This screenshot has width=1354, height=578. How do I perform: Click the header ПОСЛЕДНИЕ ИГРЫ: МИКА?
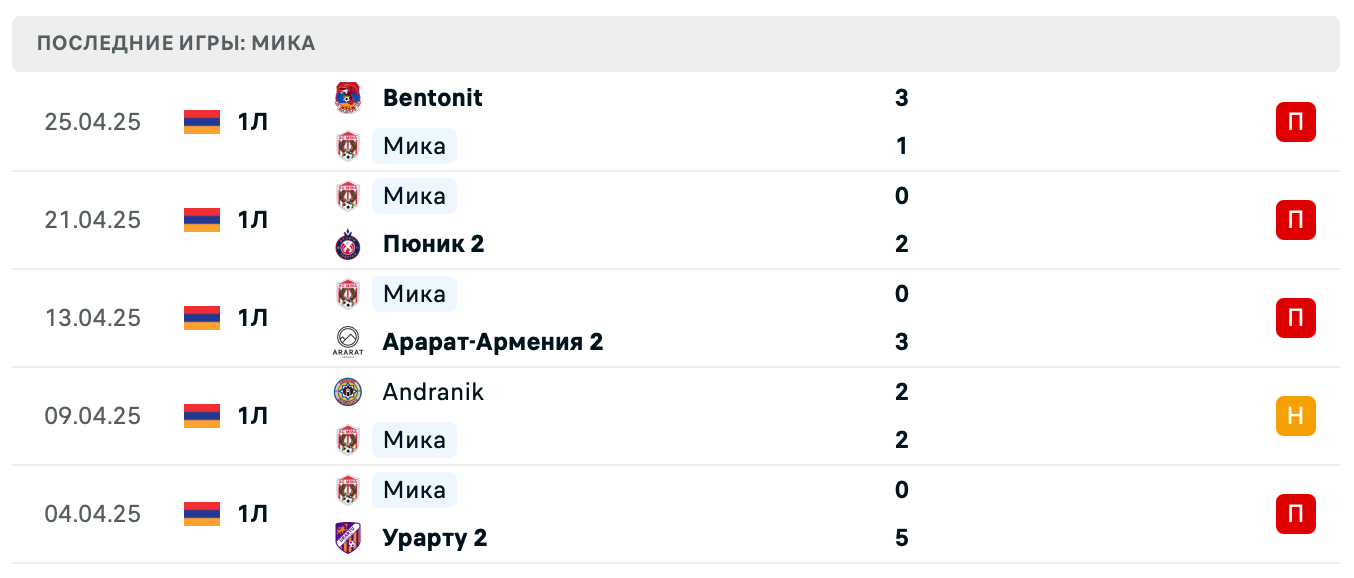[x=175, y=43]
